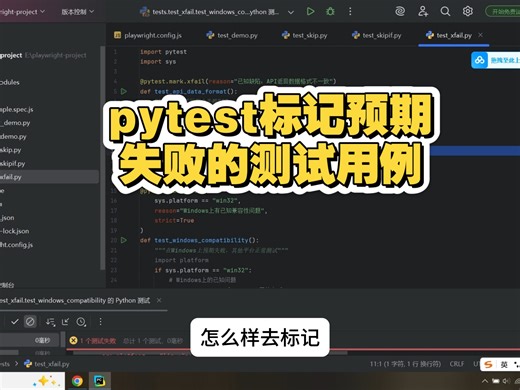
Task: Select xfail.py in project tree
Action: click(x=11, y=177)
